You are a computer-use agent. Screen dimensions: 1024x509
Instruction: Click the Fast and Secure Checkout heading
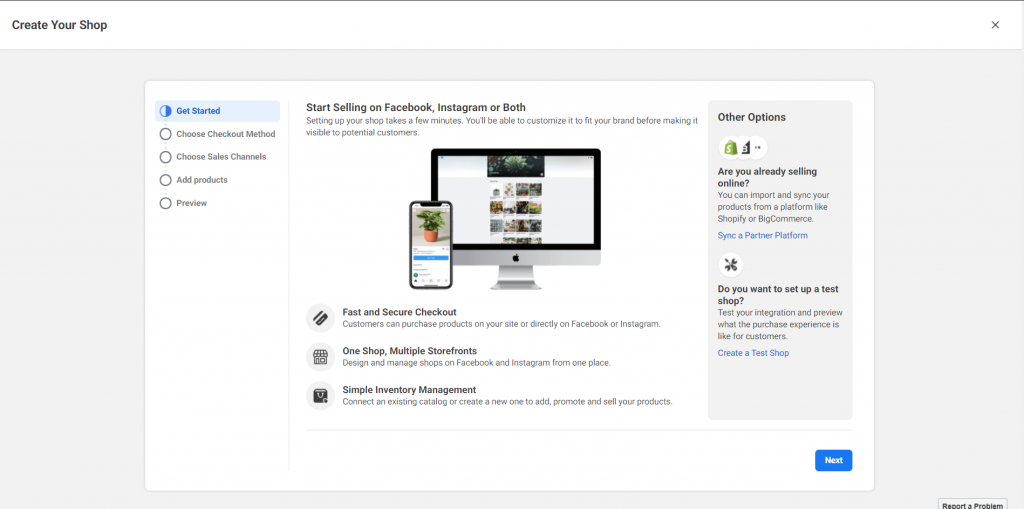click(400, 312)
